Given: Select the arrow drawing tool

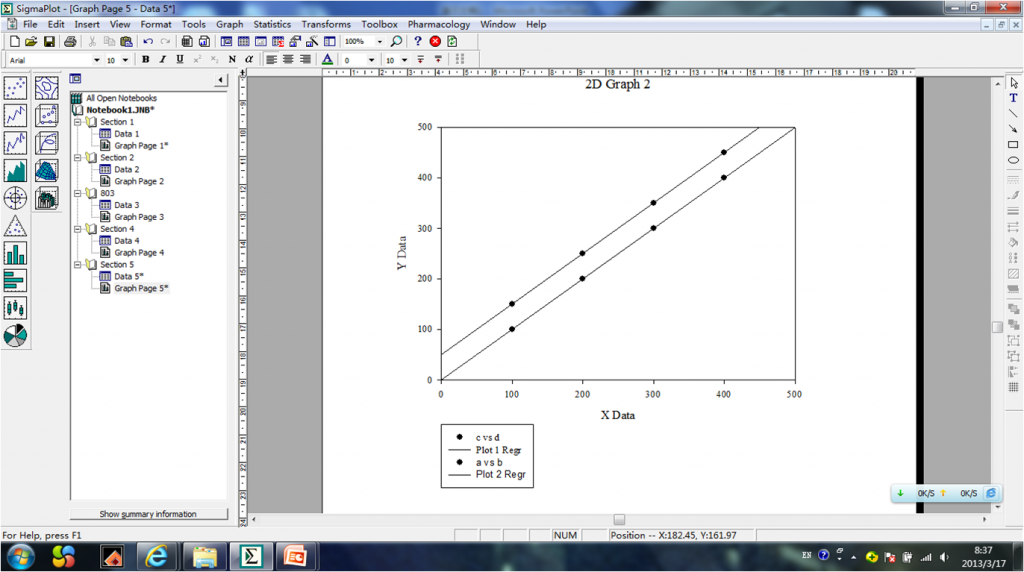Looking at the screenshot, I should [x=1013, y=129].
